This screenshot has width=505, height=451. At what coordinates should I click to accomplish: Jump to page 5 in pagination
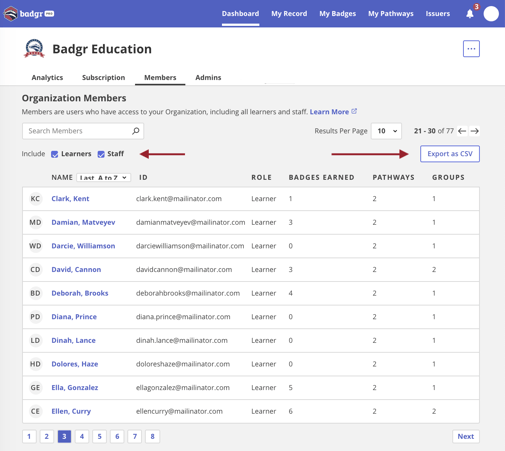coord(99,436)
